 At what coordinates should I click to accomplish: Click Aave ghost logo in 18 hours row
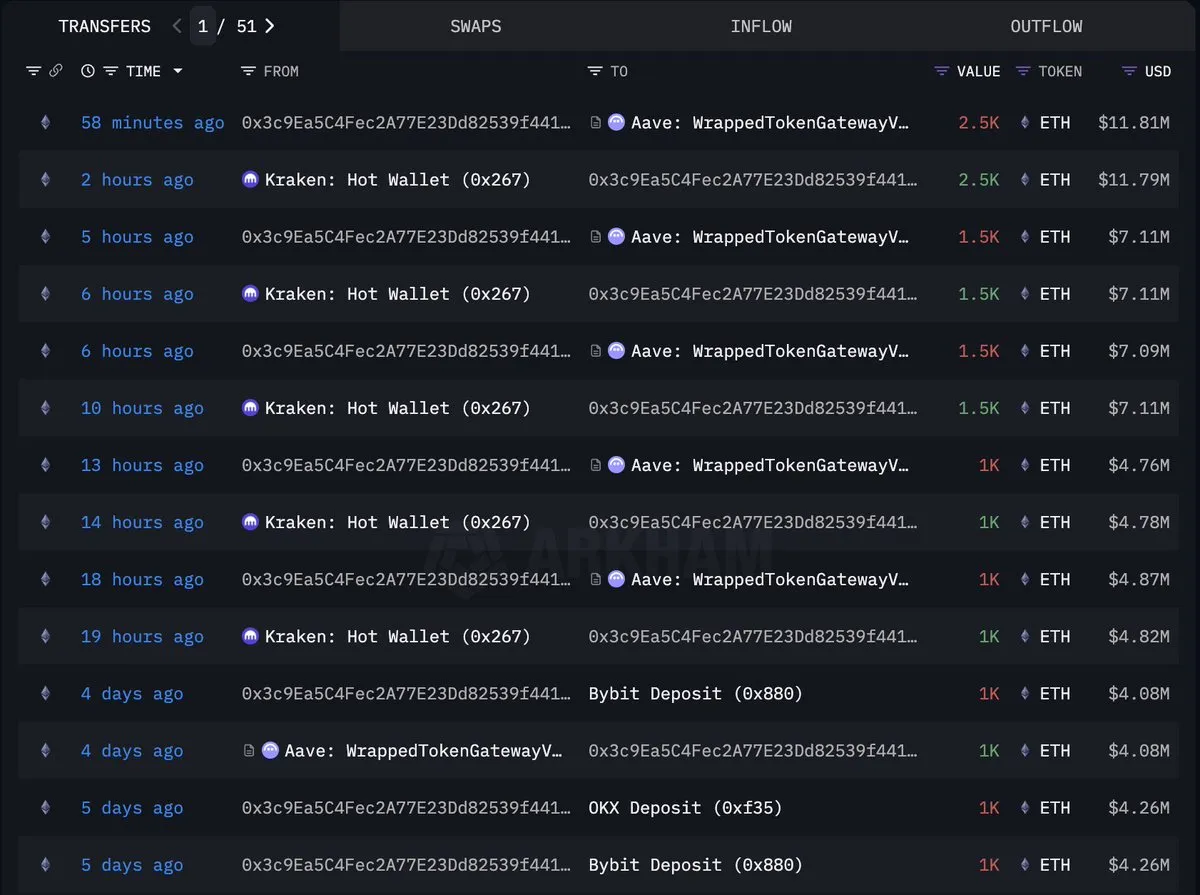tap(616, 579)
